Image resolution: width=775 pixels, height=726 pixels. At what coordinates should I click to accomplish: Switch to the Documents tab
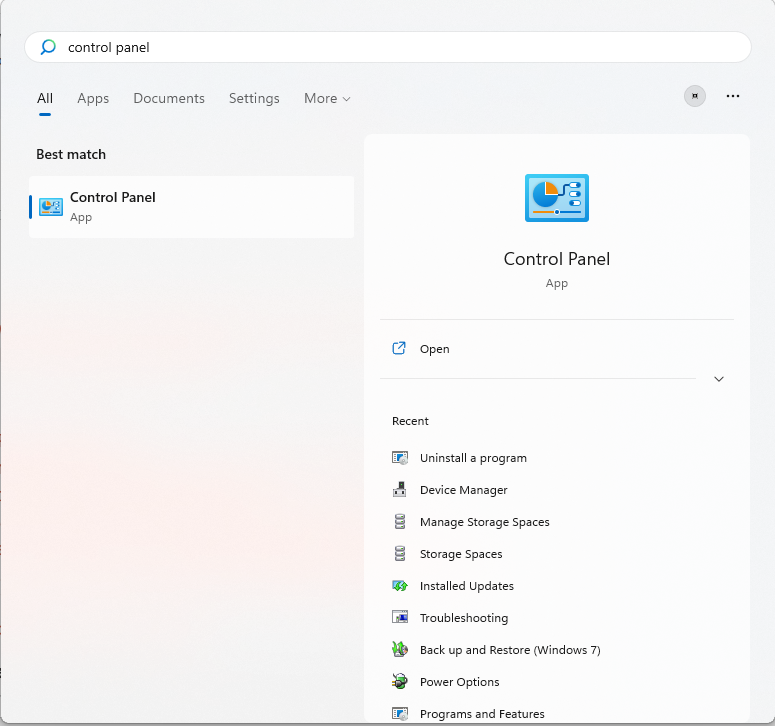[x=169, y=98]
